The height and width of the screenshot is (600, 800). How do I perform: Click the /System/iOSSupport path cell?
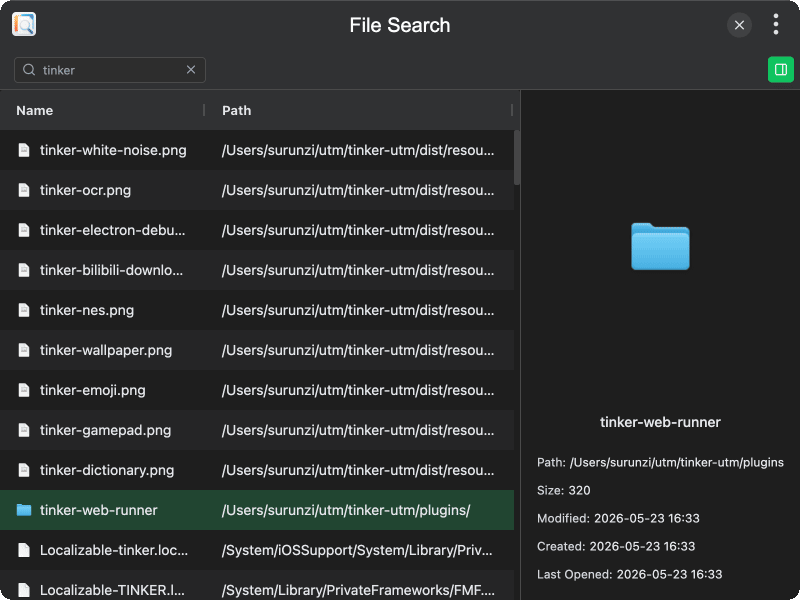tap(357, 549)
